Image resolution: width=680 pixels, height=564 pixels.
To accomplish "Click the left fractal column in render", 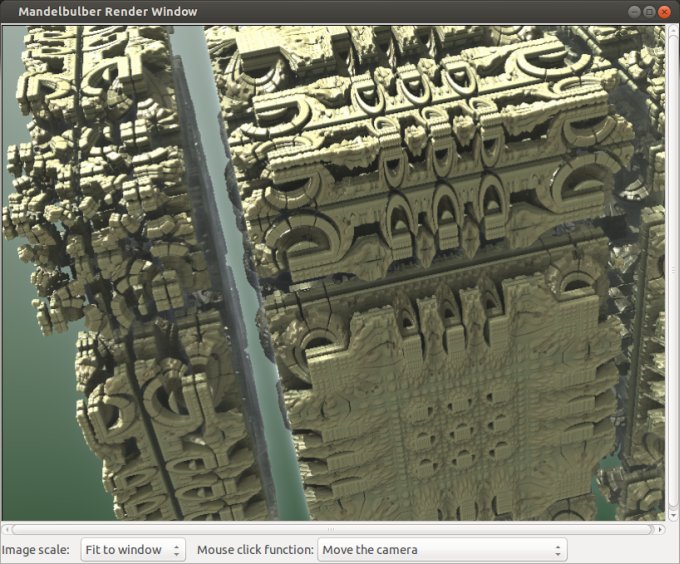I will point(100,300).
